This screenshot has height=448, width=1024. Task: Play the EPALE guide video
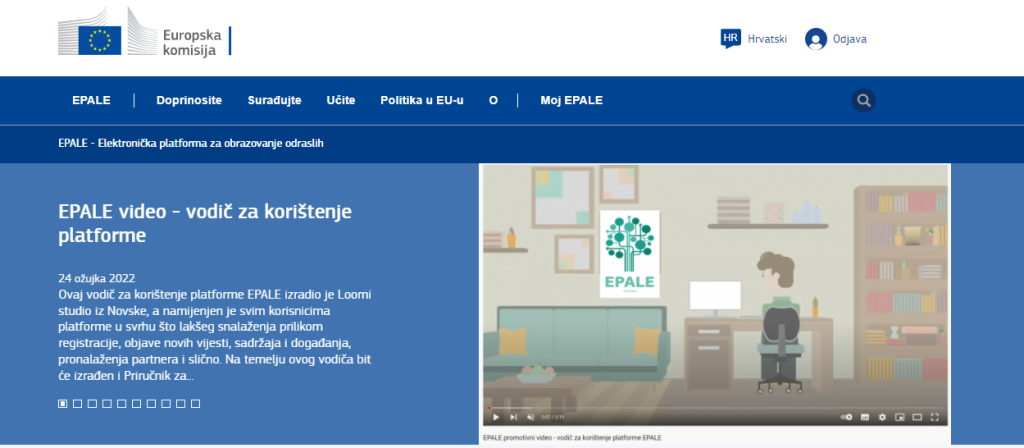496,417
